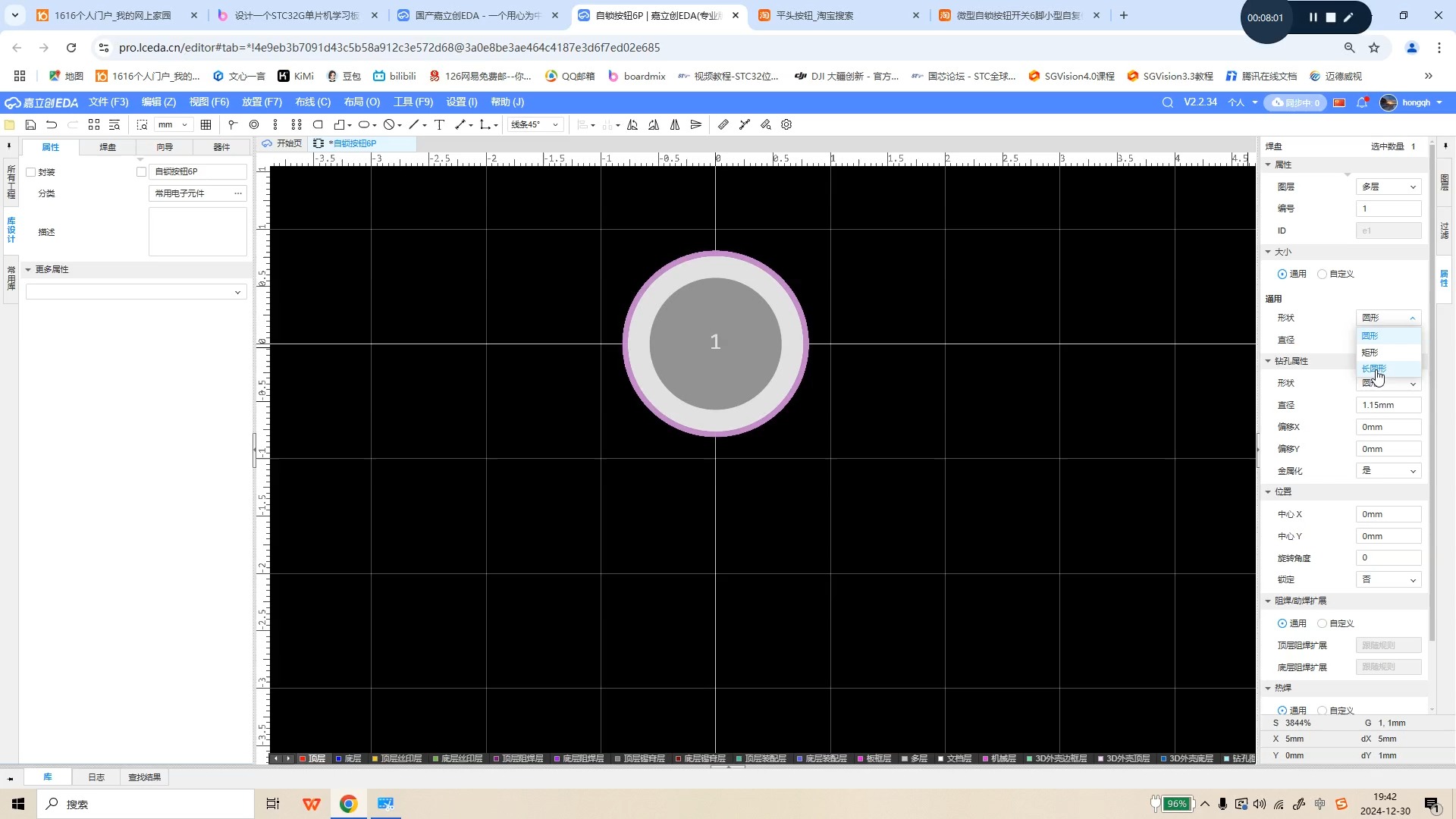This screenshot has width=1456, height=819.
Task: Tick the 封装 checkbox in left panel
Action: tap(31, 172)
